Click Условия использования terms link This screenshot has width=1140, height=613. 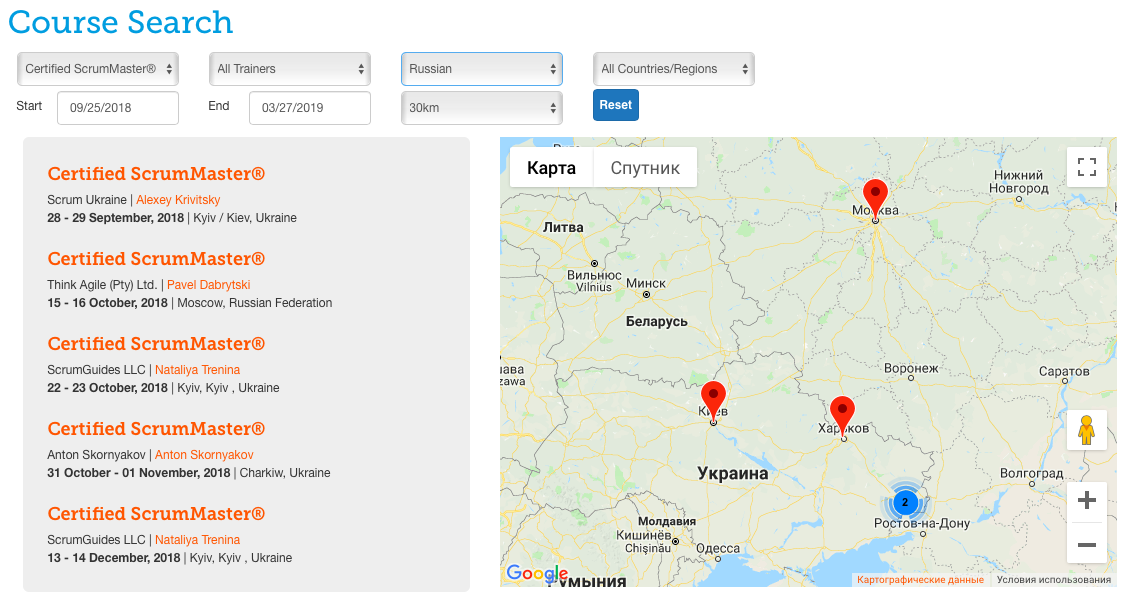tap(1053, 580)
